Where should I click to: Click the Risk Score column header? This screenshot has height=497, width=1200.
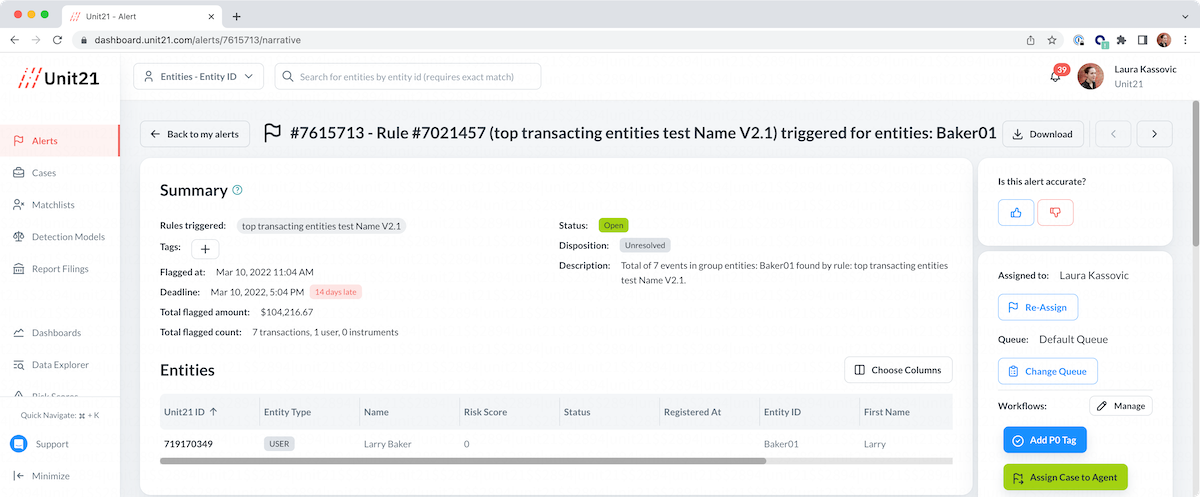coord(487,411)
